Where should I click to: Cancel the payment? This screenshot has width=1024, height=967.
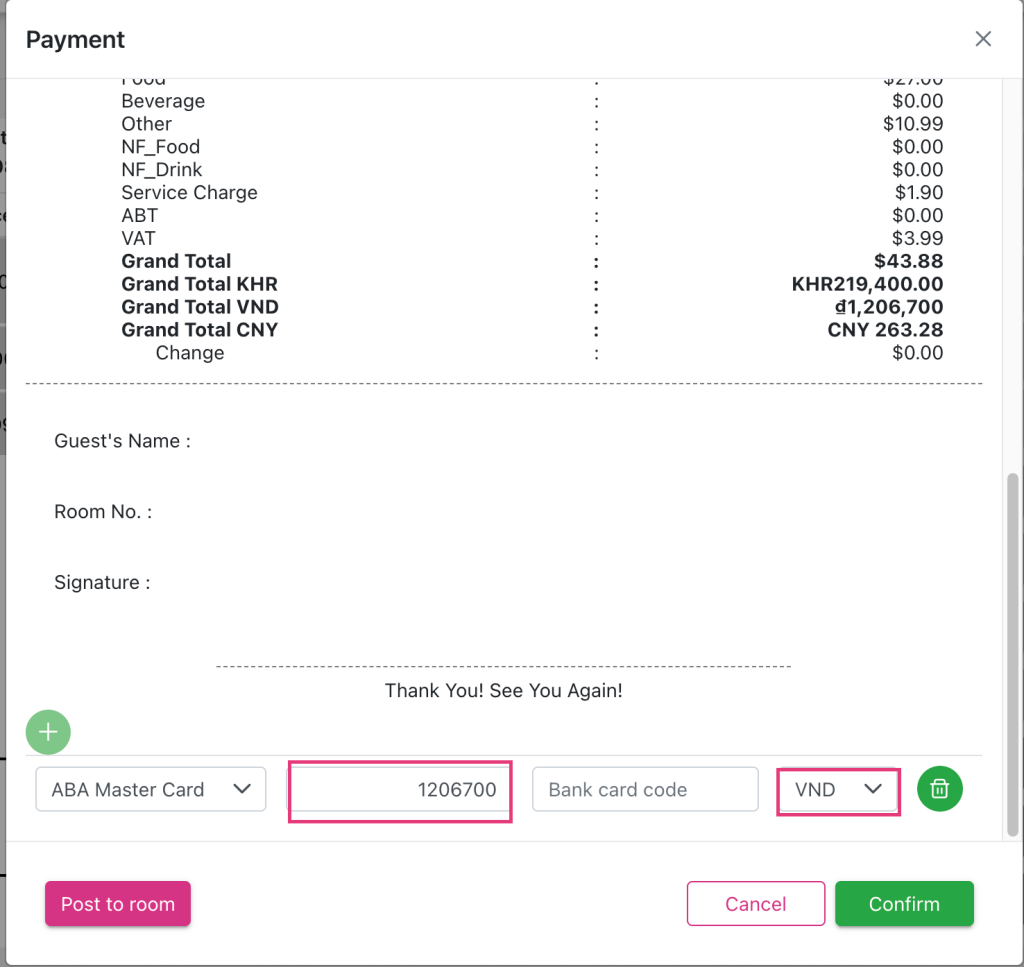(755, 904)
